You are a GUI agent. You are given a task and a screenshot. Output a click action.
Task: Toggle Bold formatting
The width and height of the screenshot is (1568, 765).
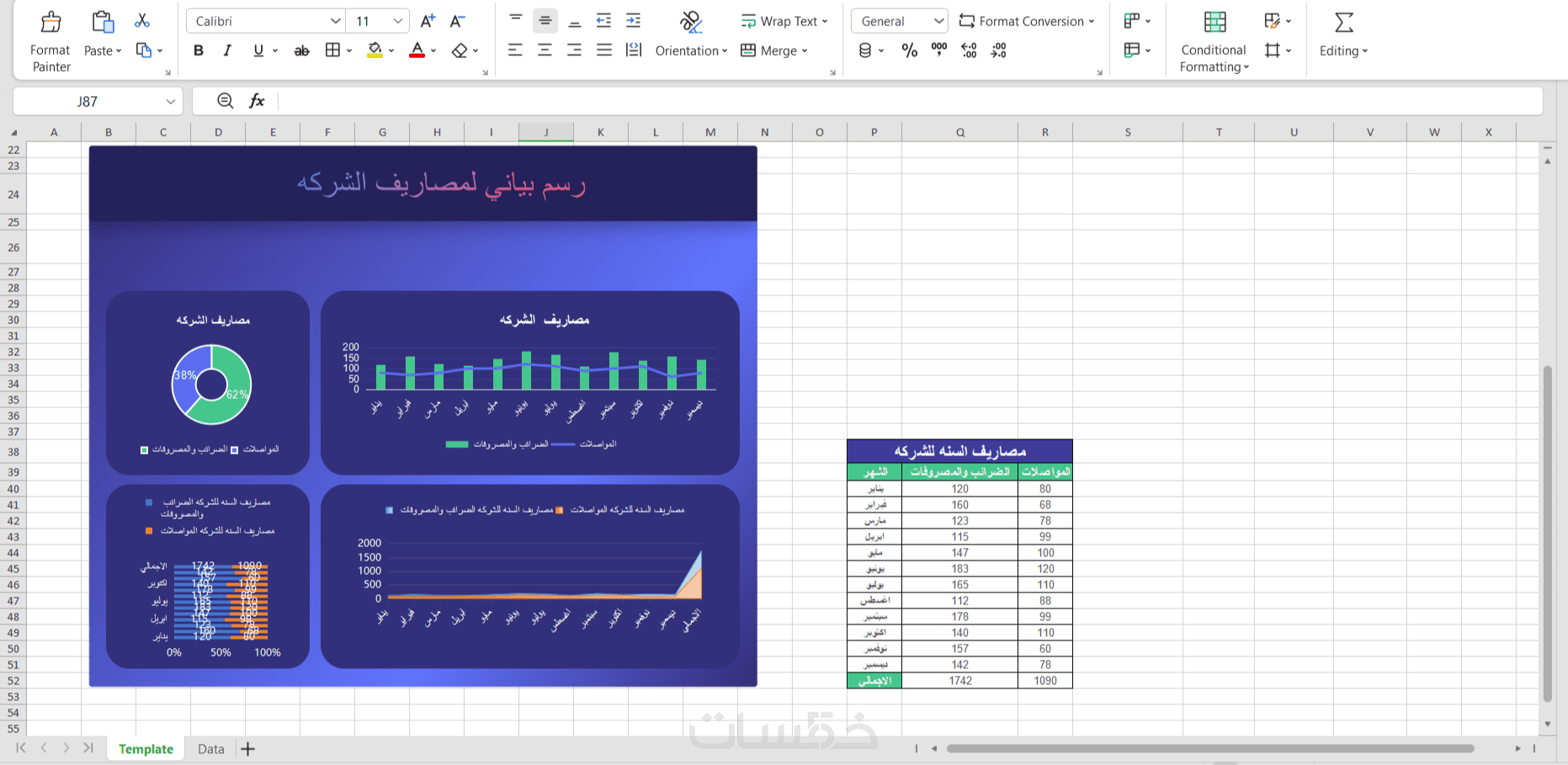(199, 50)
